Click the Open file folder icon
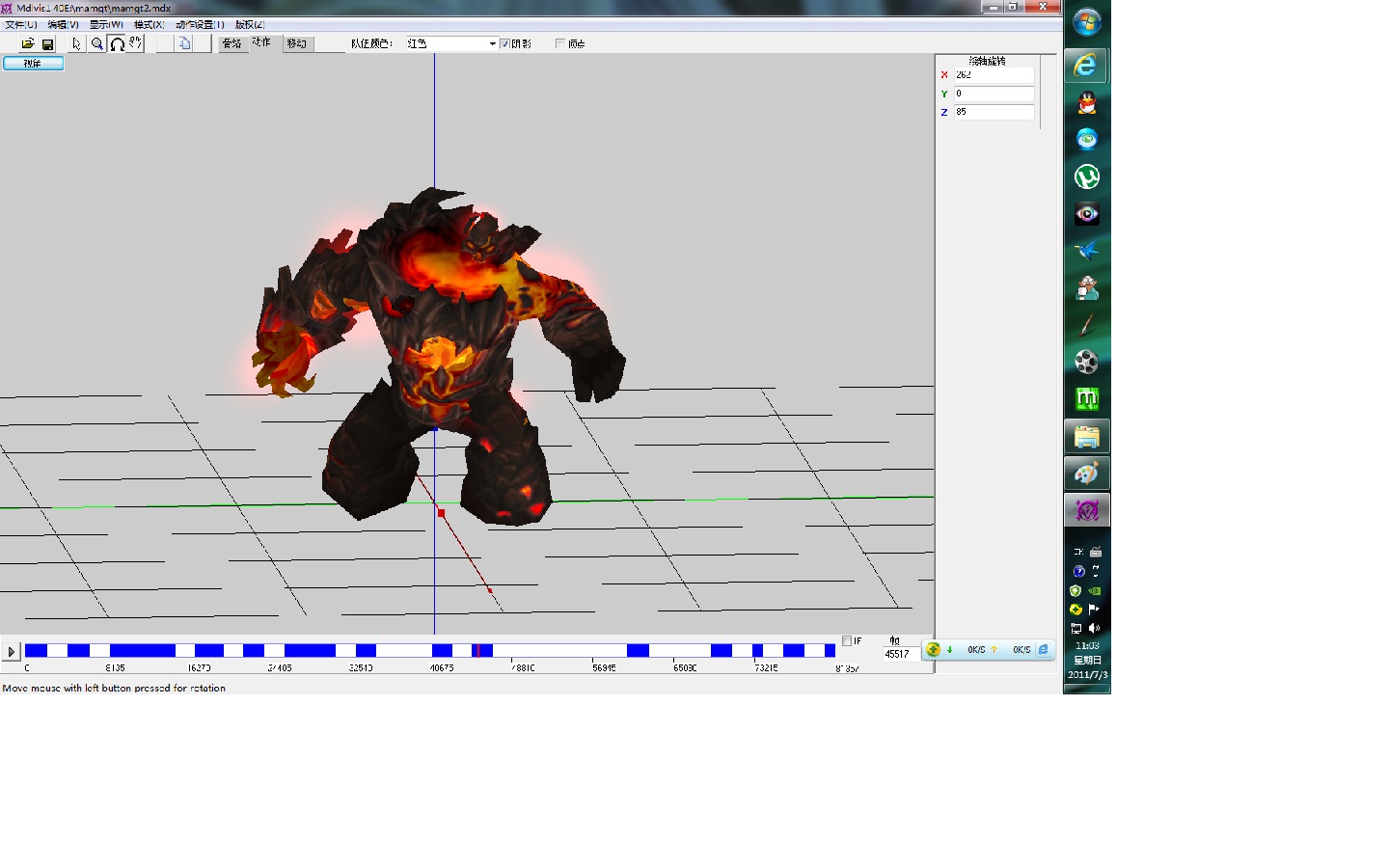Screen dimensions: 1389x868 (x=28, y=43)
